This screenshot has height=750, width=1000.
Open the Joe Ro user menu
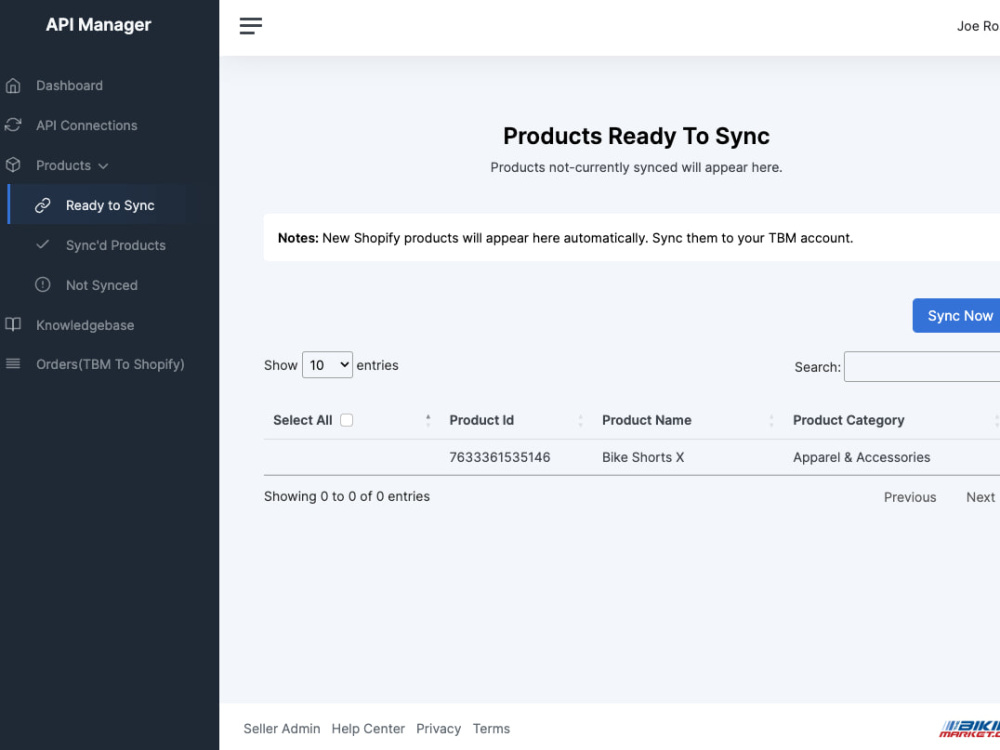(978, 26)
